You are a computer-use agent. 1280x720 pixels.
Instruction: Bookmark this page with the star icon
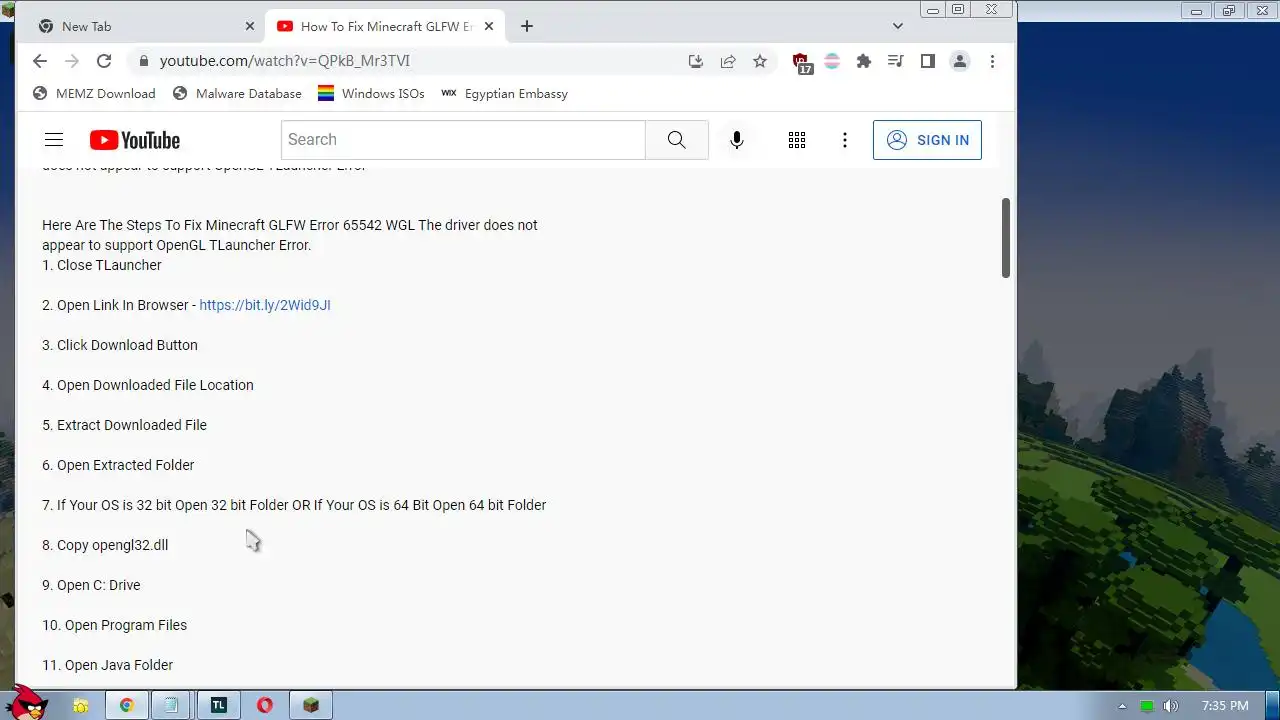[760, 61]
